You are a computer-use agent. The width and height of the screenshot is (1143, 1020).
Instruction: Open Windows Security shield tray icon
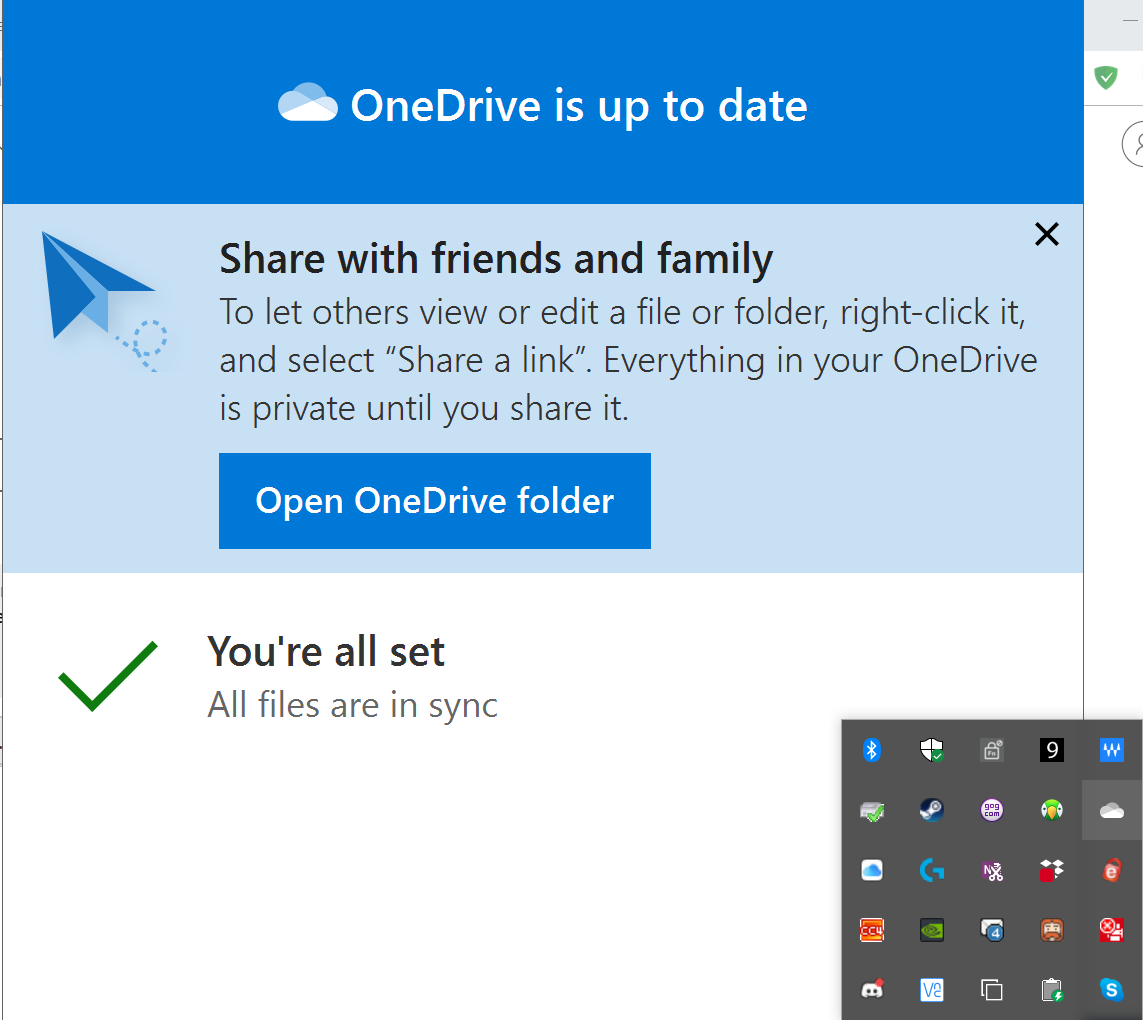pos(932,750)
